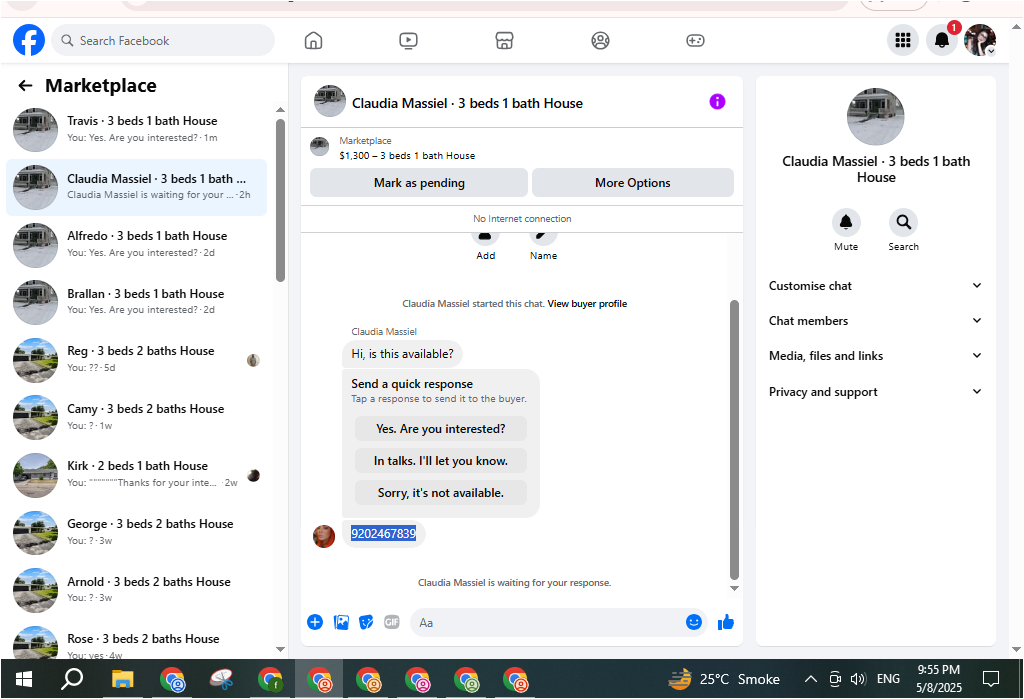Click the chat messages scrollbar

click(x=734, y=440)
